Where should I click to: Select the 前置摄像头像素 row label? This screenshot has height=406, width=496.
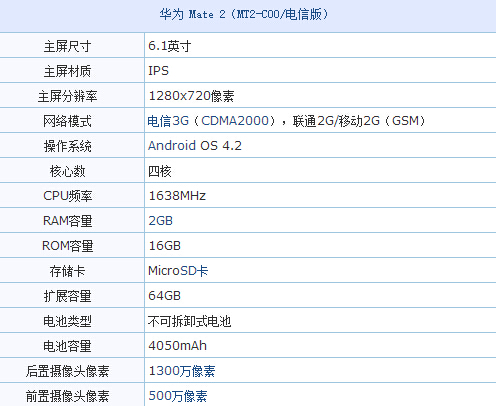[67, 396]
